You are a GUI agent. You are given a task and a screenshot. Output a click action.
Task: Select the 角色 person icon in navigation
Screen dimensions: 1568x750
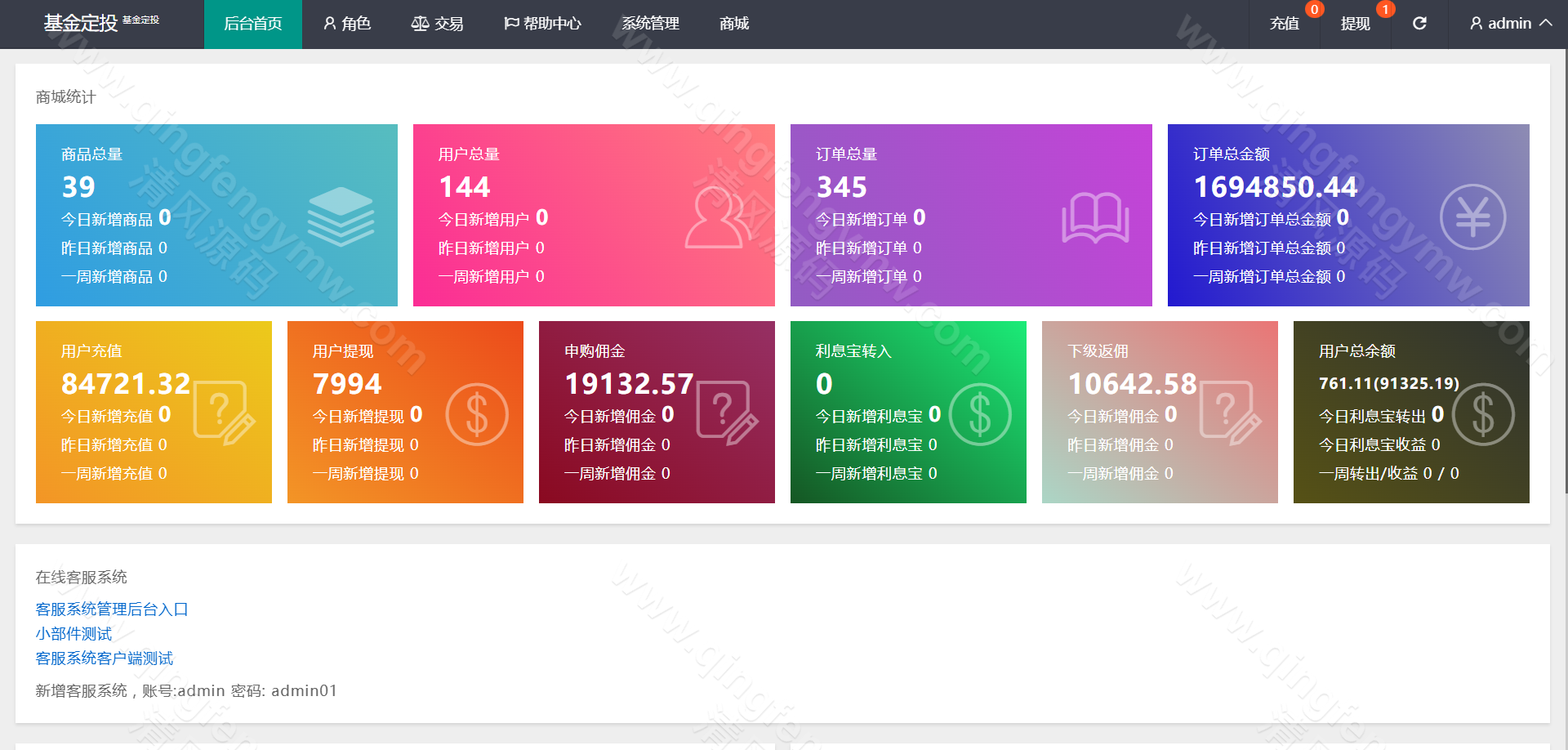[329, 24]
